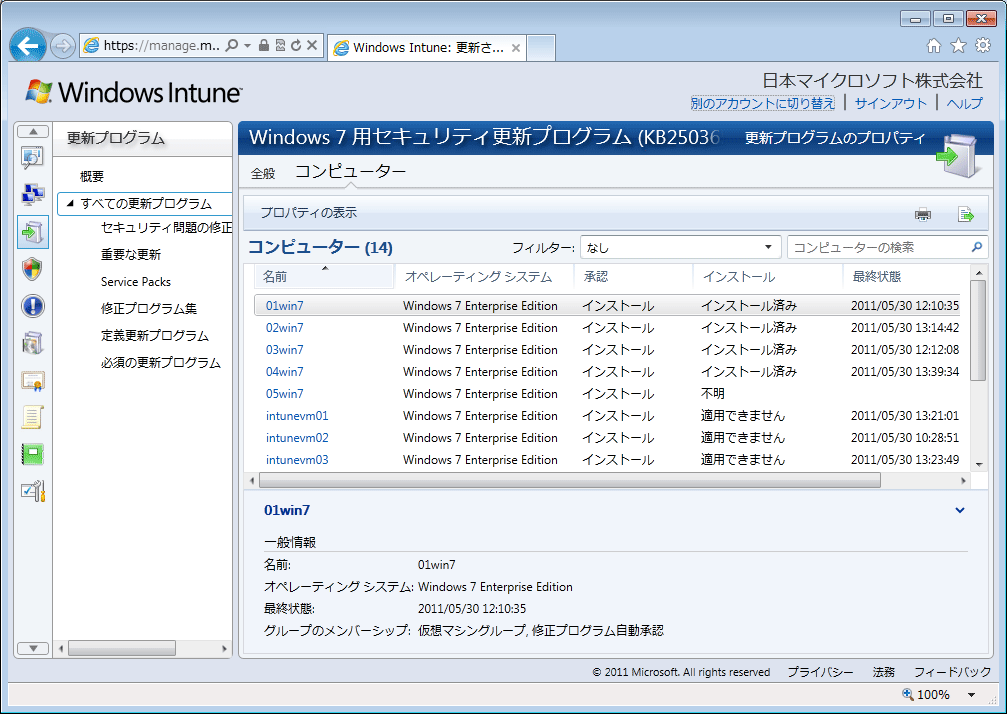Open the browser home icon
Image resolution: width=1007 pixels, height=714 pixels.
pyautogui.click(x=934, y=46)
